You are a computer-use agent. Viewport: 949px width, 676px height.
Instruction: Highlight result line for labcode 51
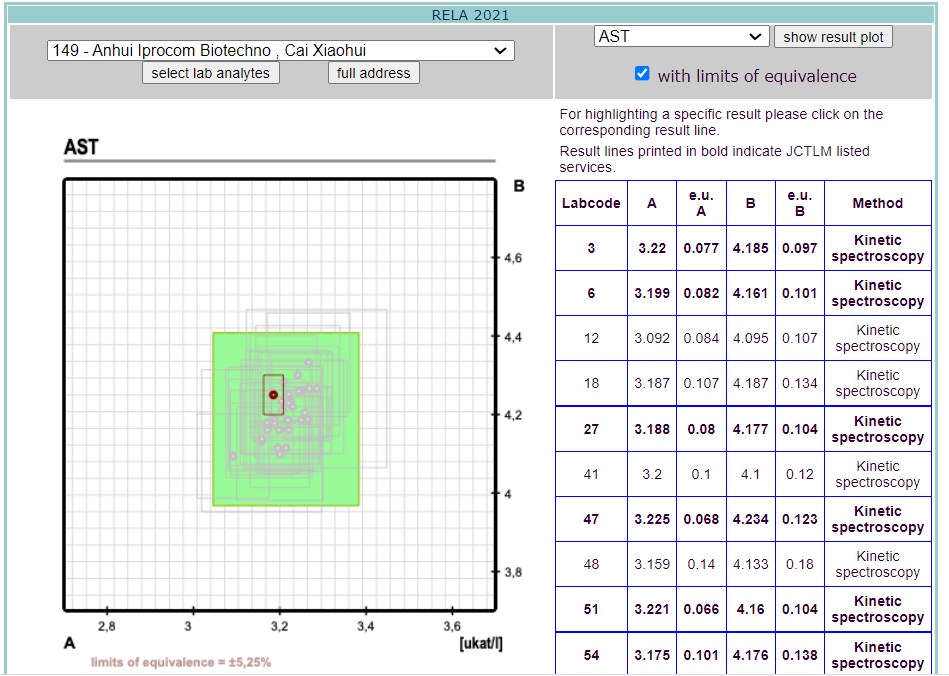tap(591, 609)
